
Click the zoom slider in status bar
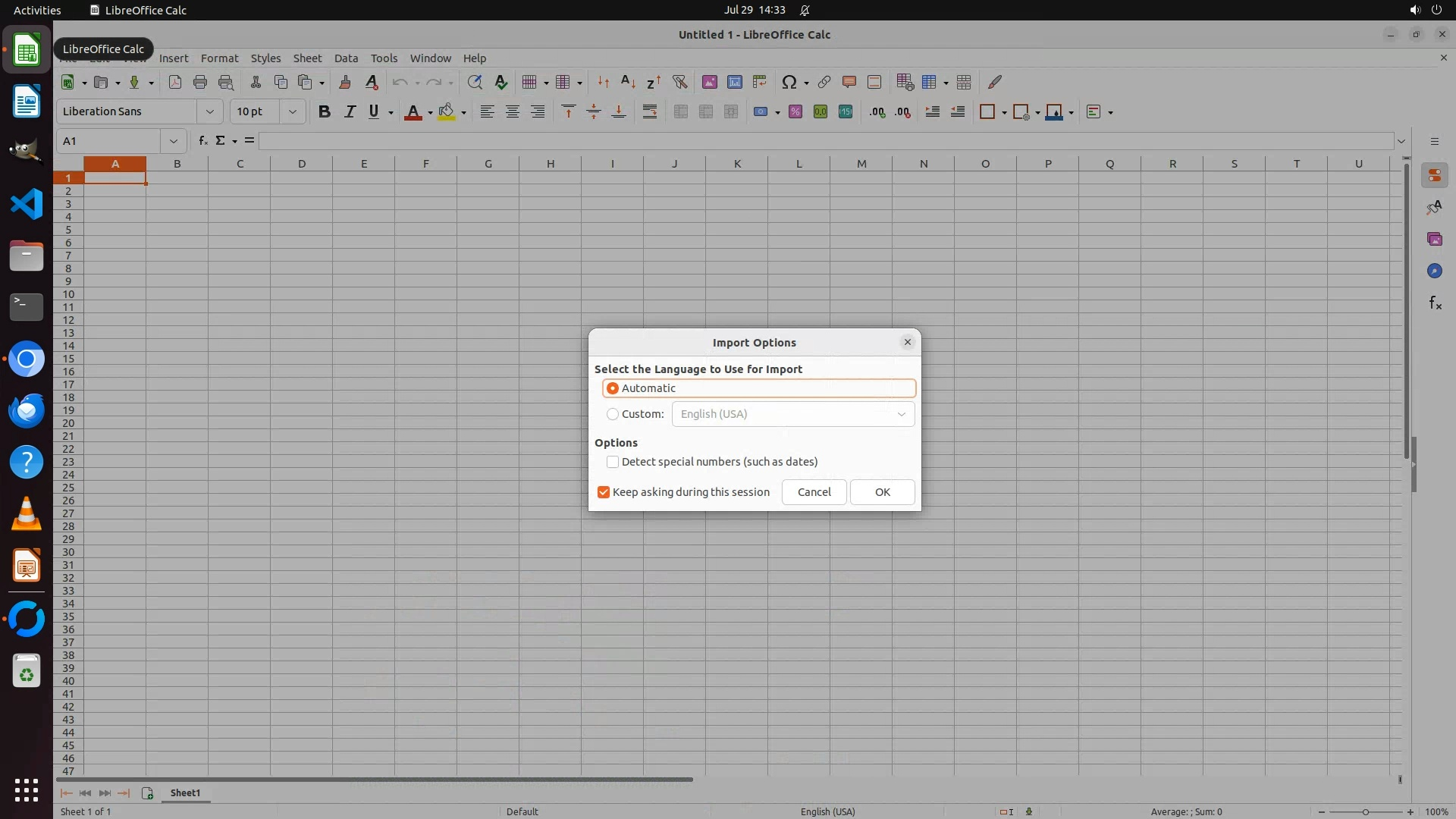click(1365, 811)
